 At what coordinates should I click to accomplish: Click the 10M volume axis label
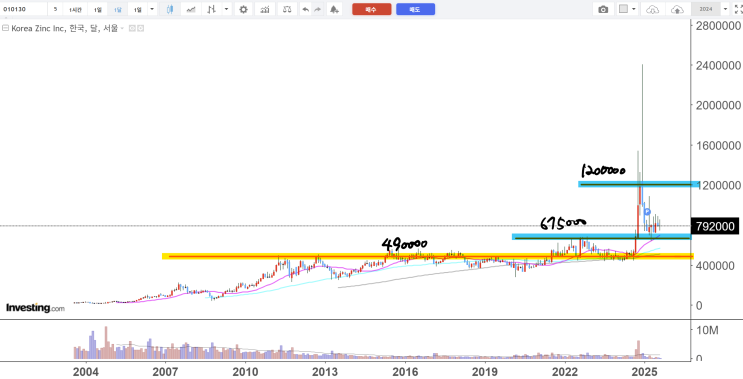coord(708,331)
